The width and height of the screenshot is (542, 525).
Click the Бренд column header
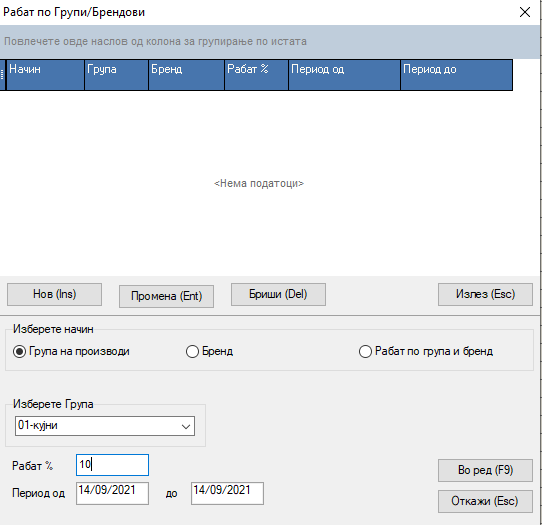click(x=187, y=75)
